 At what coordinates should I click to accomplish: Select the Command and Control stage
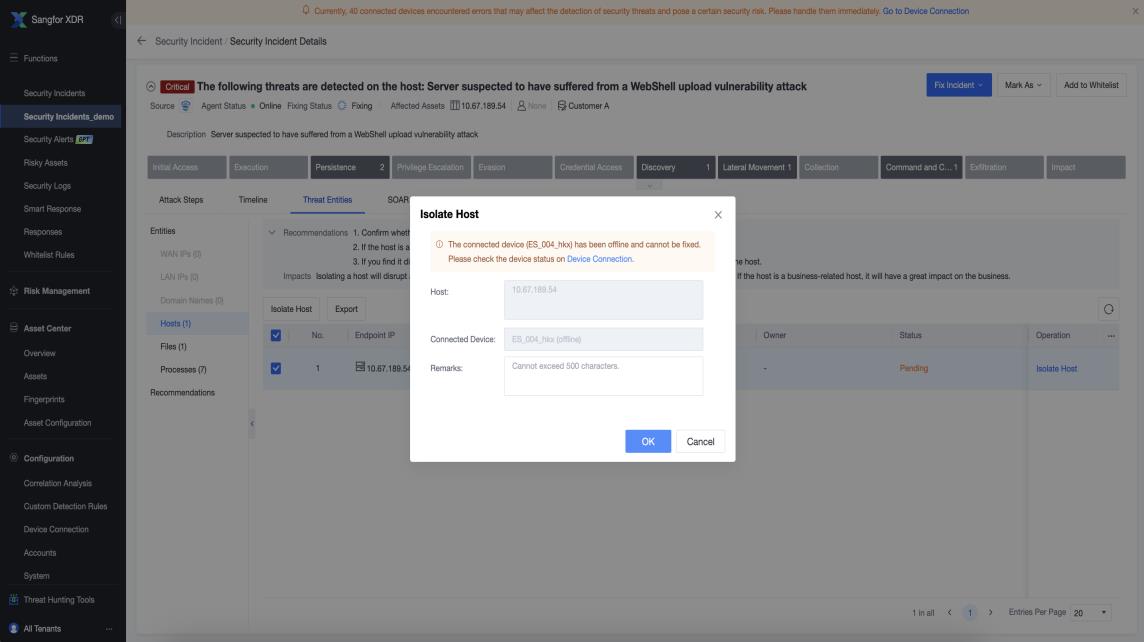coord(921,167)
